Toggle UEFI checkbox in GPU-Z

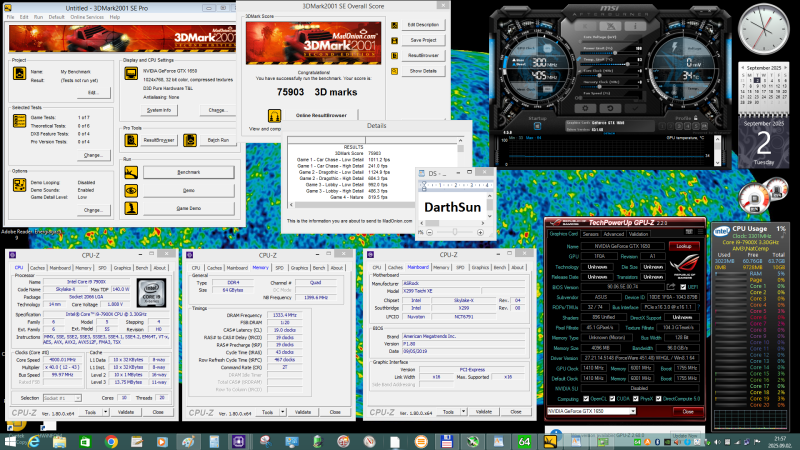point(683,287)
